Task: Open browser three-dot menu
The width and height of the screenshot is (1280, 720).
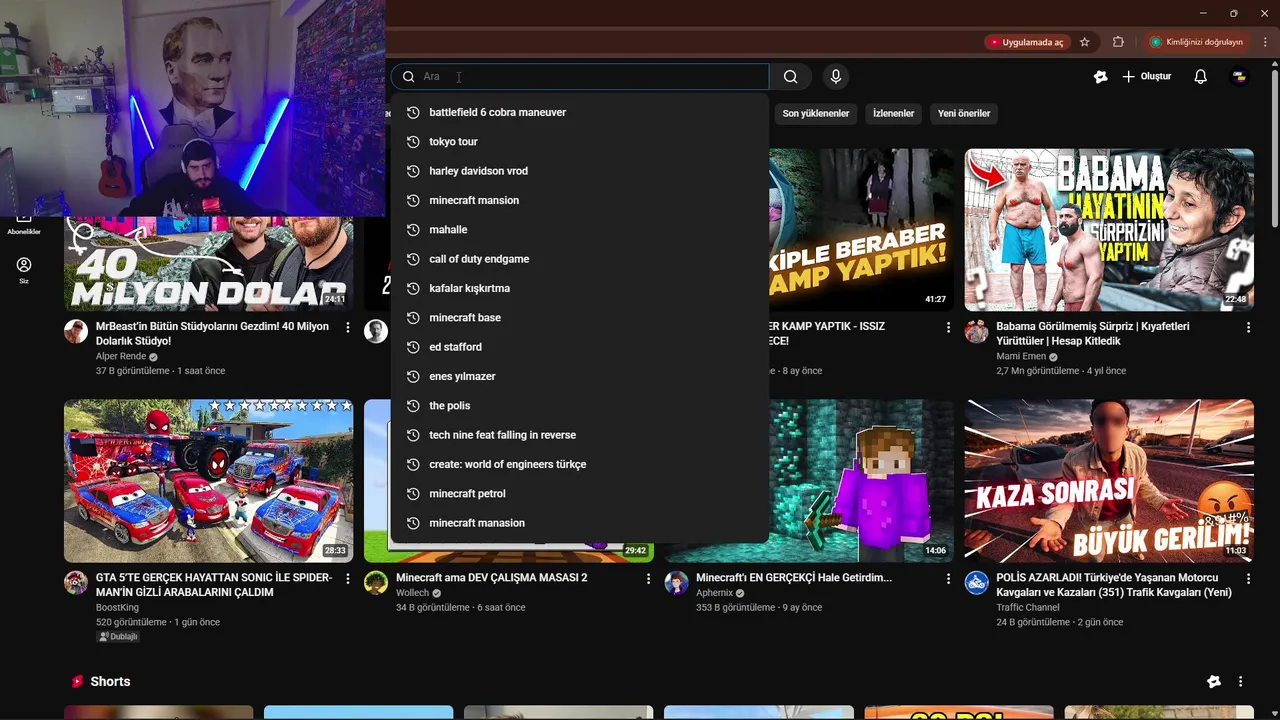Action: click(1265, 42)
